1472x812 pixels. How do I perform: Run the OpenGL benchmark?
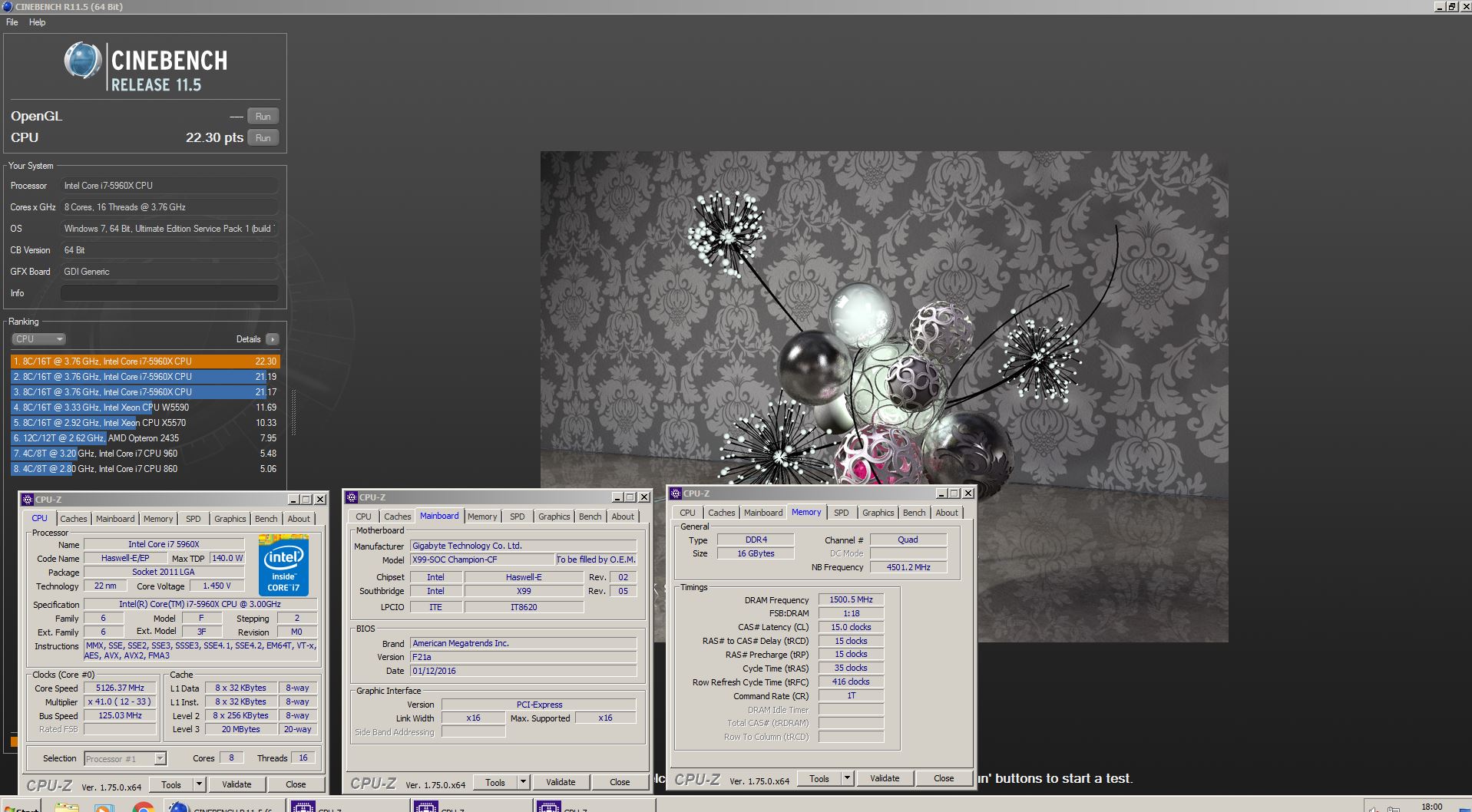pyautogui.click(x=263, y=117)
